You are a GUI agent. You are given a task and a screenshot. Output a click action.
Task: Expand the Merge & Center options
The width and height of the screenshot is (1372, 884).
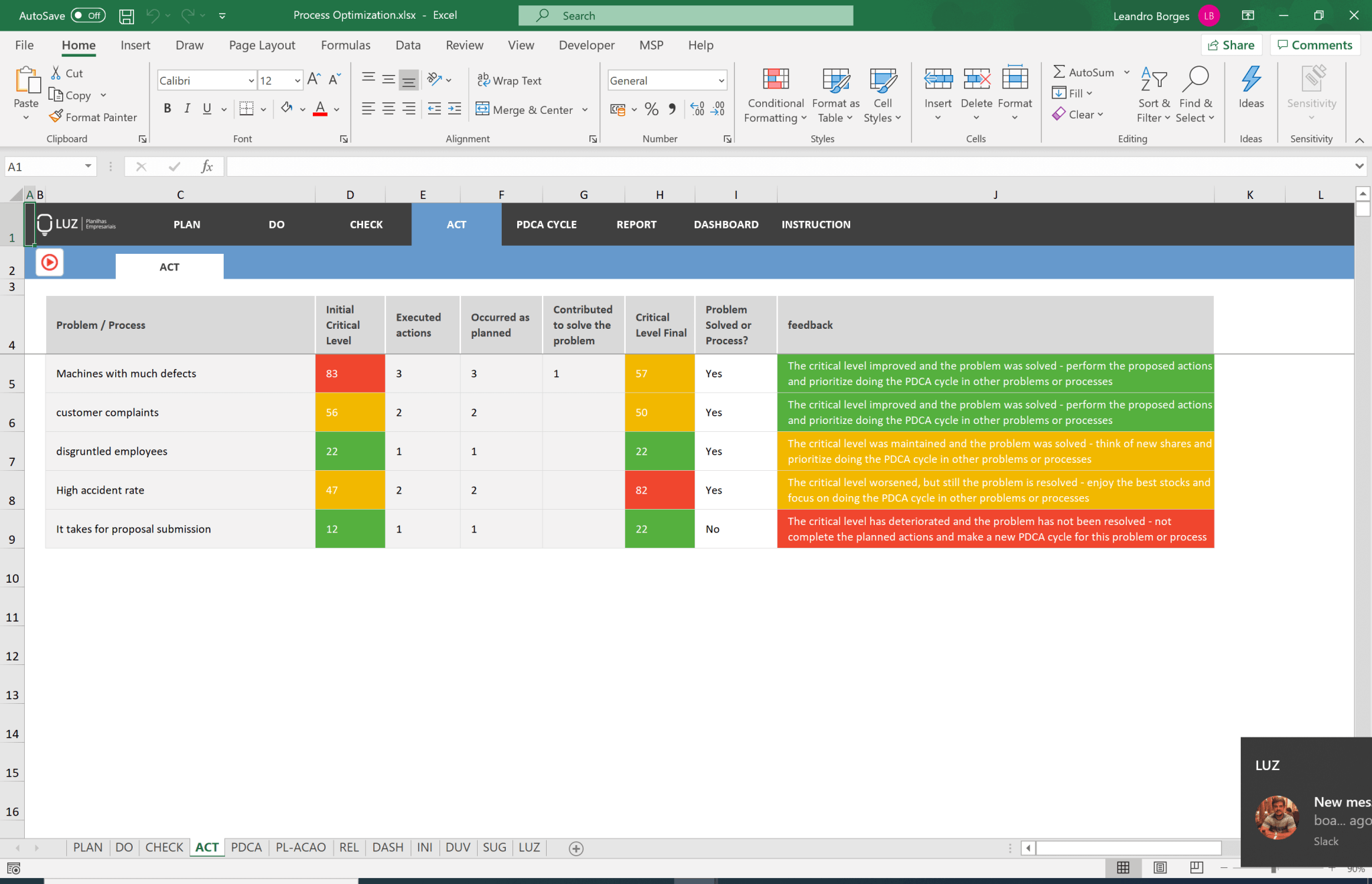[x=584, y=109]
